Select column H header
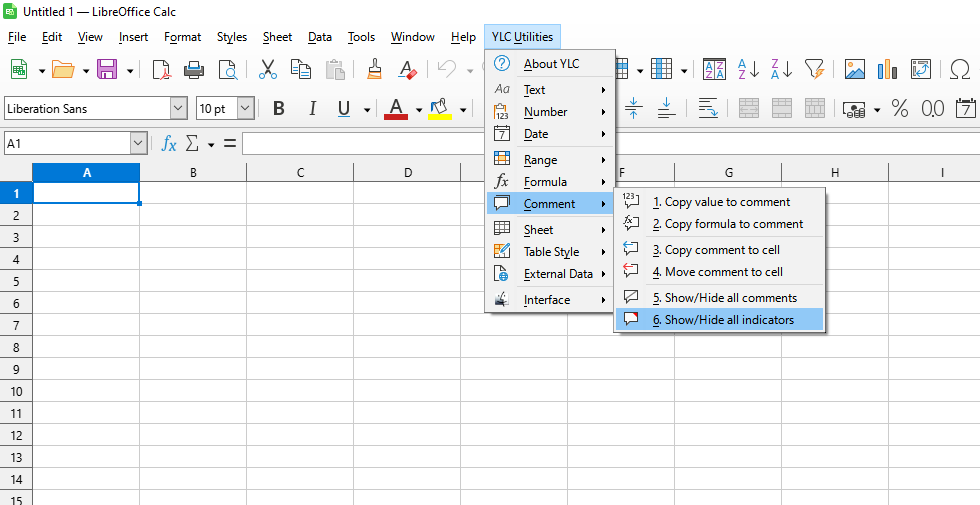This screenshot has width=980, height=505. pyautogui.click(x=834, y=173)
